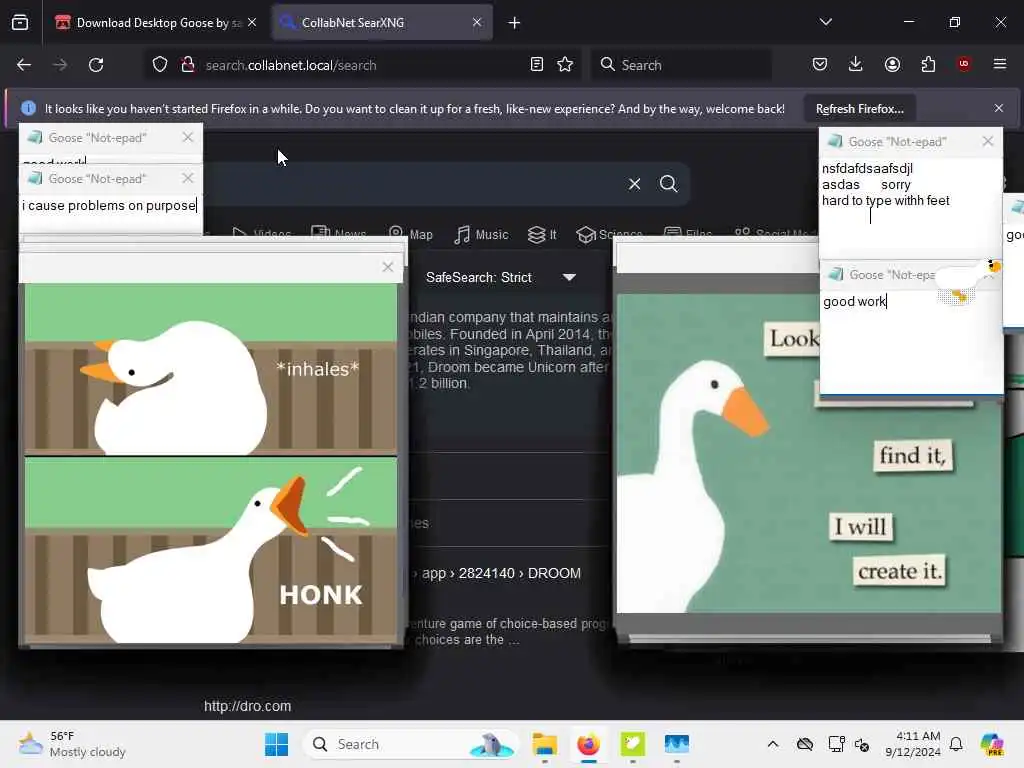Open the SafeSearch: Strict dropdown
1024x768 pixels.
pos(502,278)
